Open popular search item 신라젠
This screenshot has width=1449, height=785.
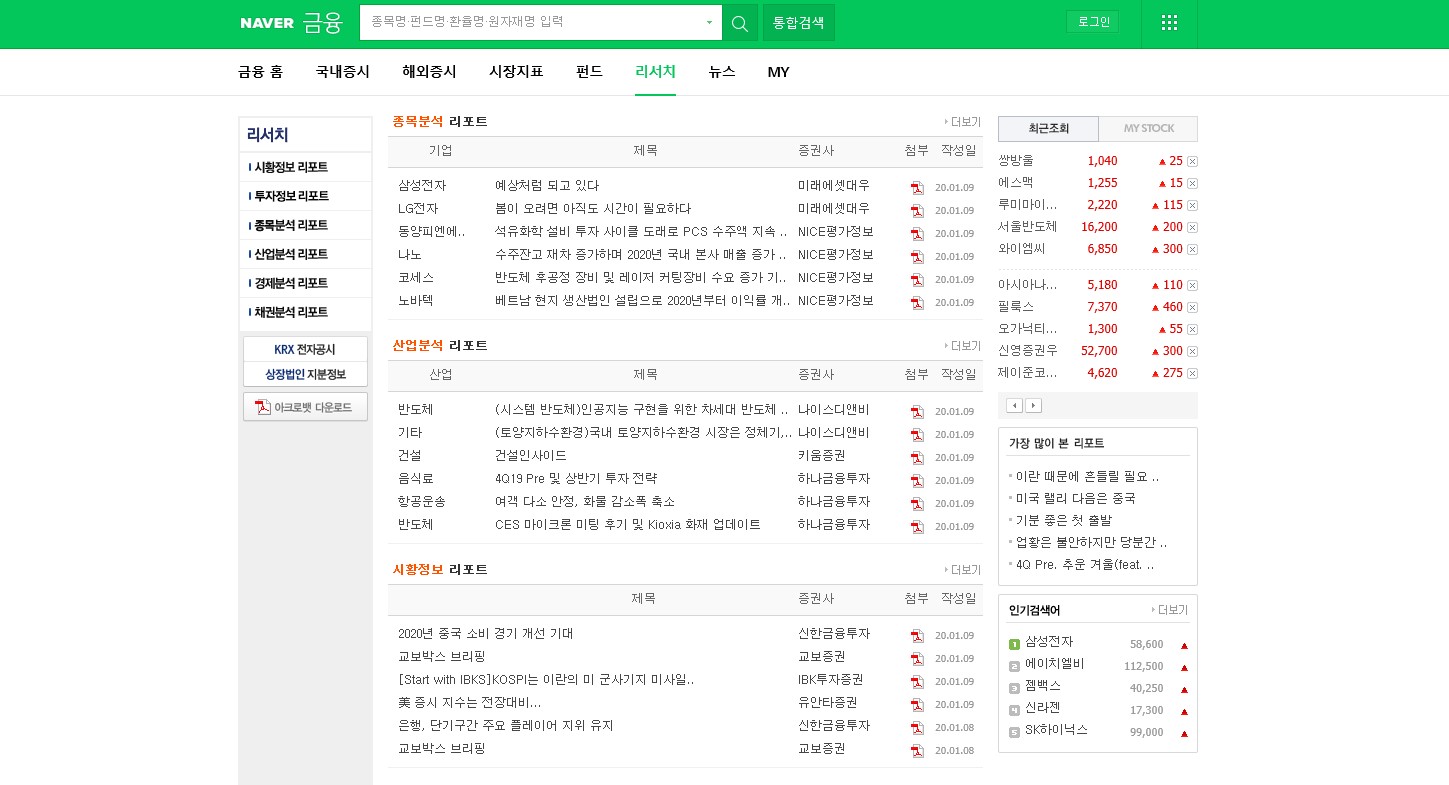tap(1043, 708)
